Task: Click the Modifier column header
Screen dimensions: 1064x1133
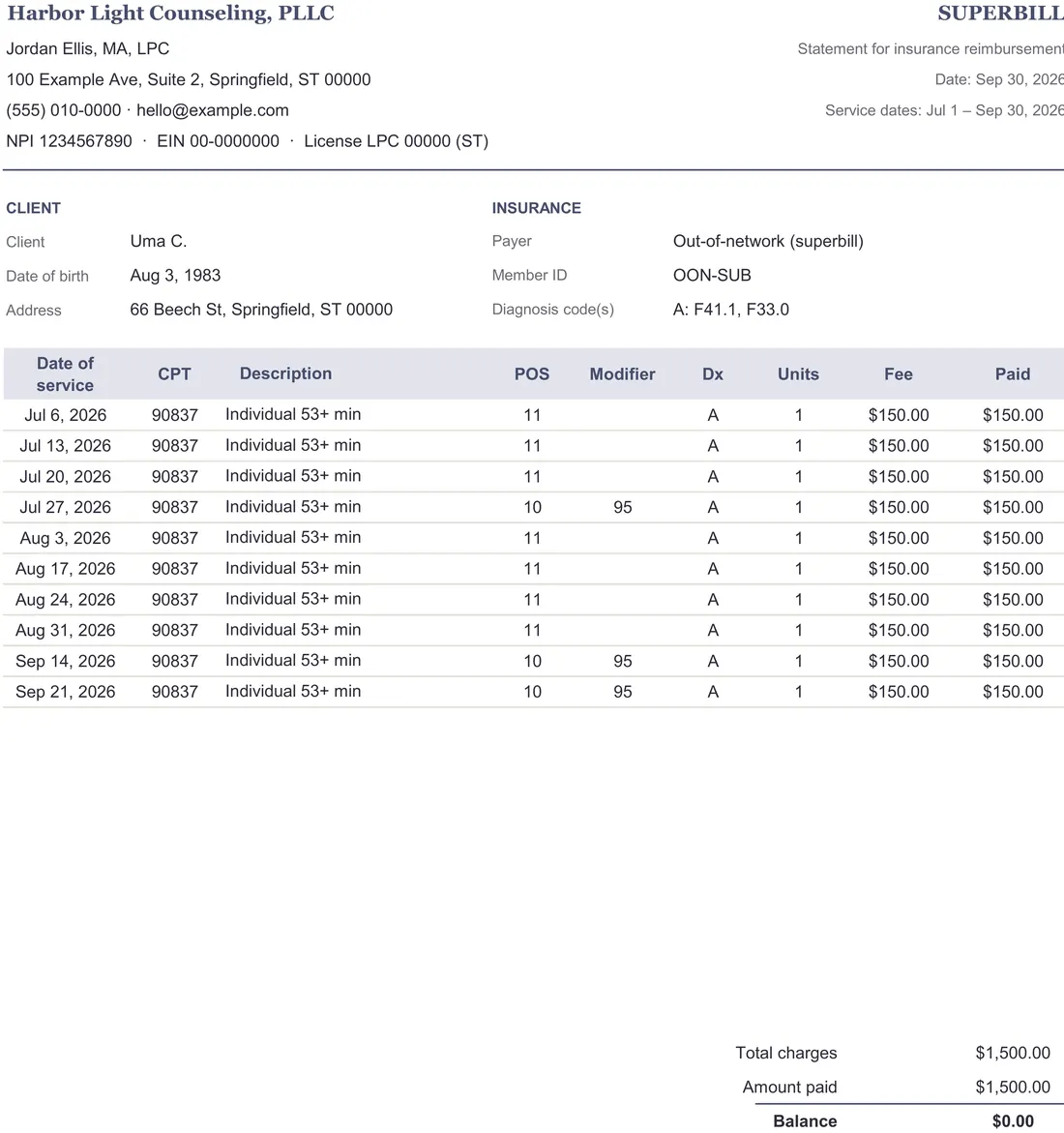Action: point(623,374)
